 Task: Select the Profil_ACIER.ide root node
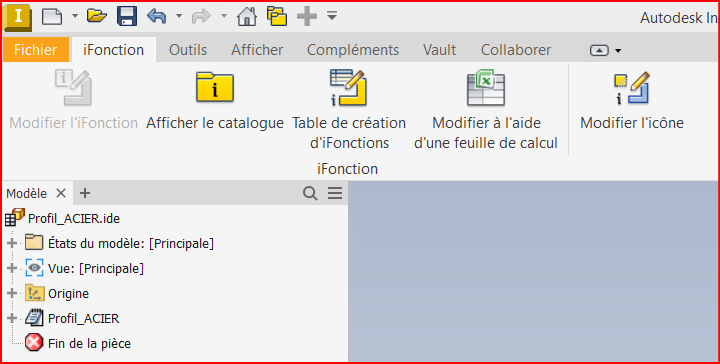(x=63, y=218)
